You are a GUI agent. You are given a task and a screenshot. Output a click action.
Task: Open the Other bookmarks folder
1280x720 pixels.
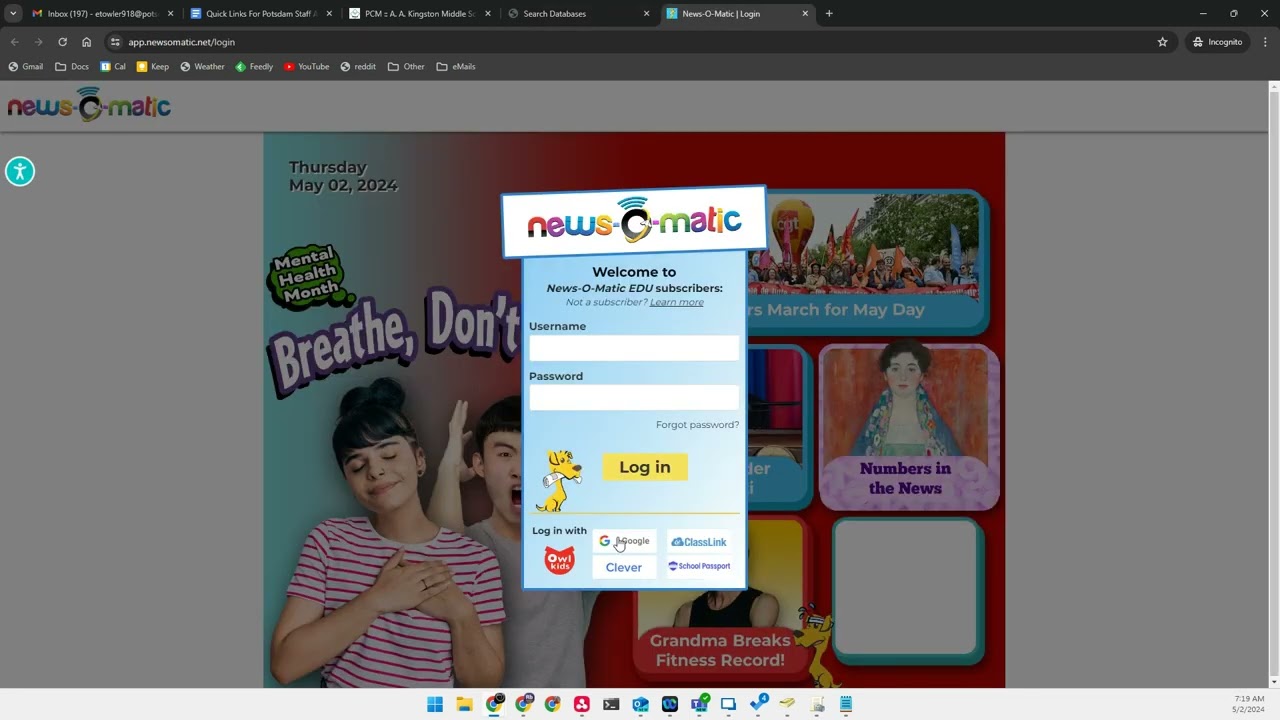(406, 67)
